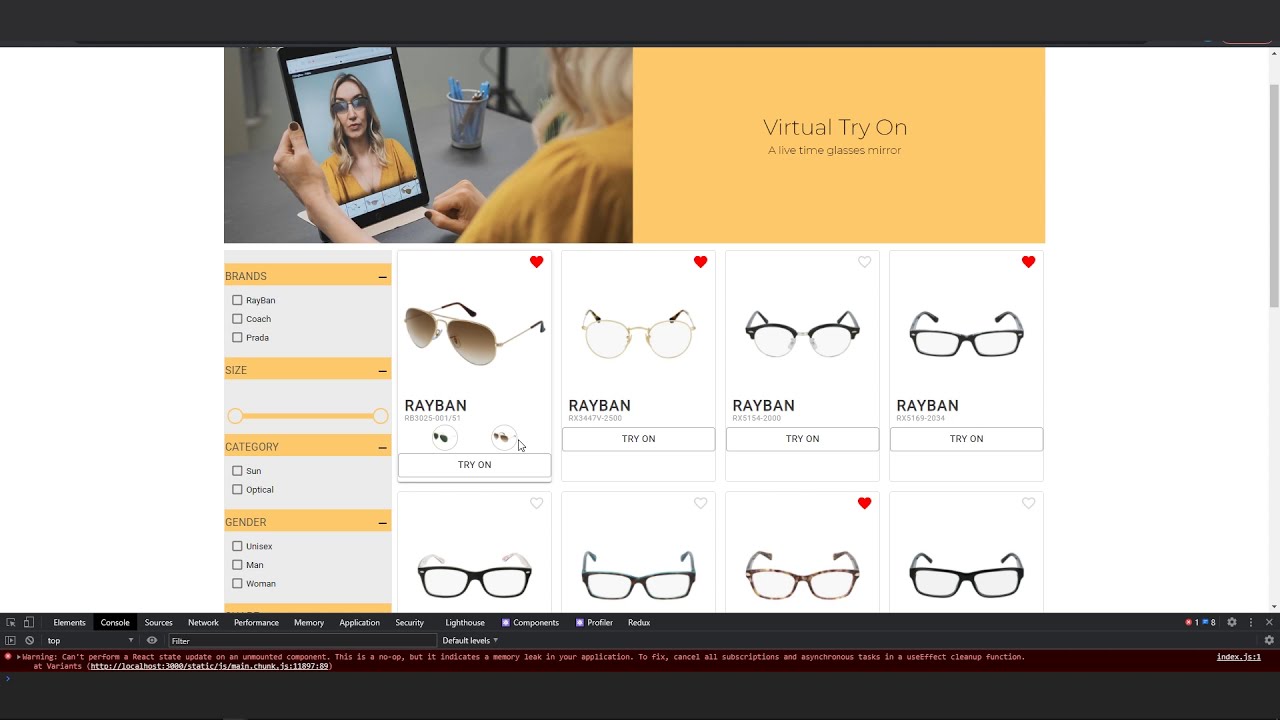Click the red error count badge in DevTools

point(1191,622)
